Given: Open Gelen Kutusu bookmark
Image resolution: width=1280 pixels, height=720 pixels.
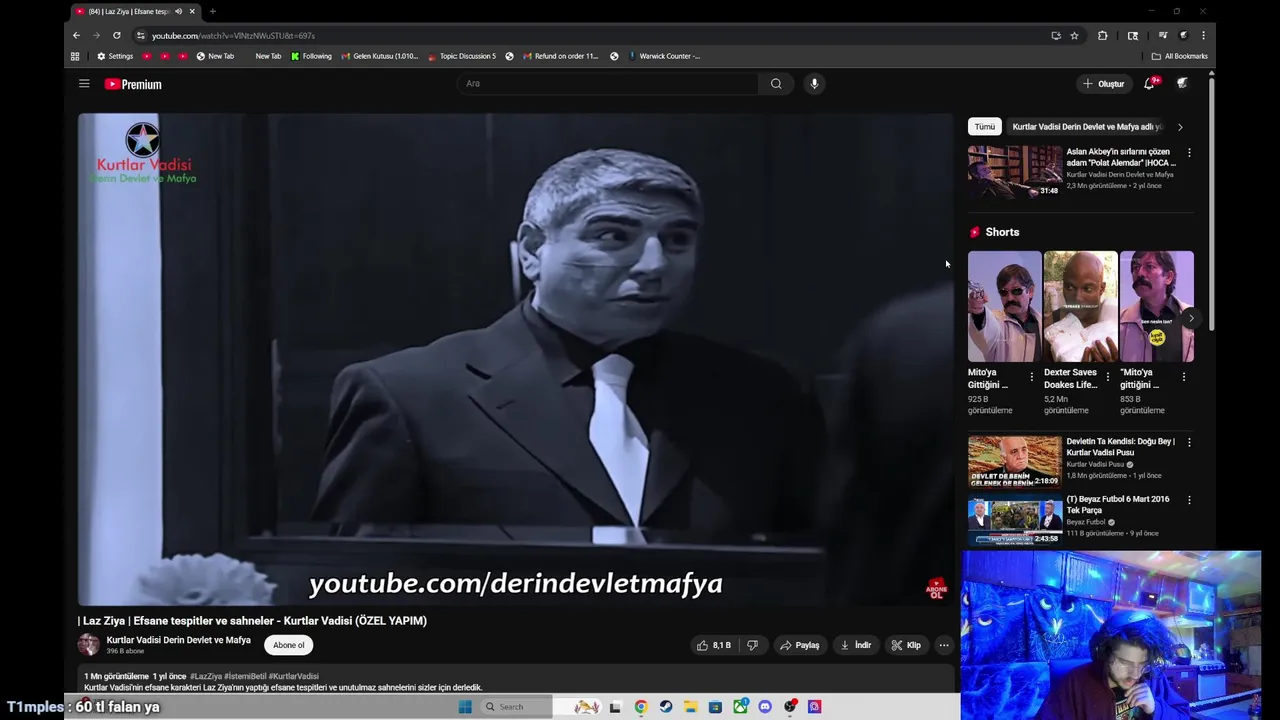Looking at the screenshot, I should point(380,56).
